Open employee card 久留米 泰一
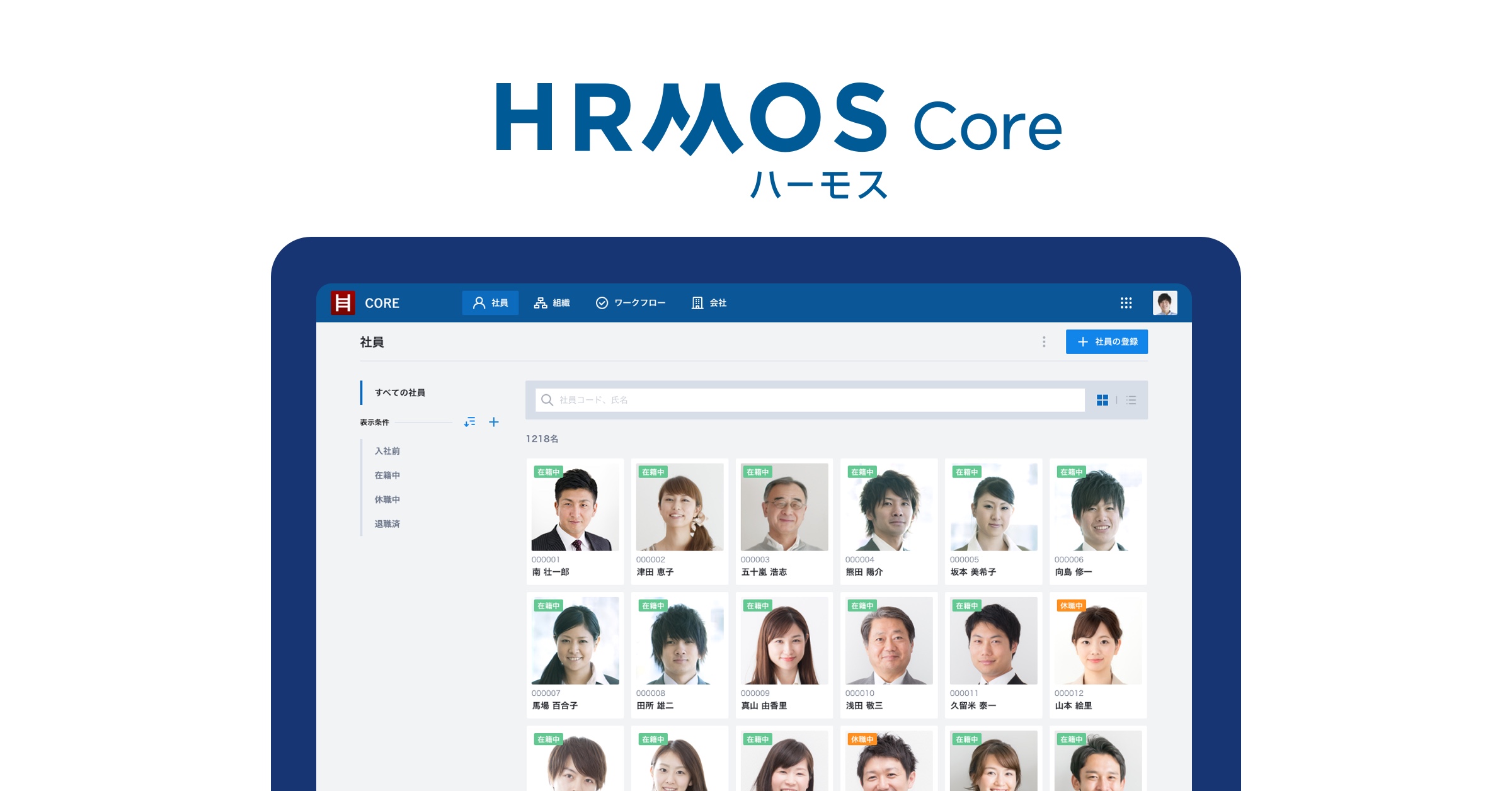1512x791 pixels. 994,655
